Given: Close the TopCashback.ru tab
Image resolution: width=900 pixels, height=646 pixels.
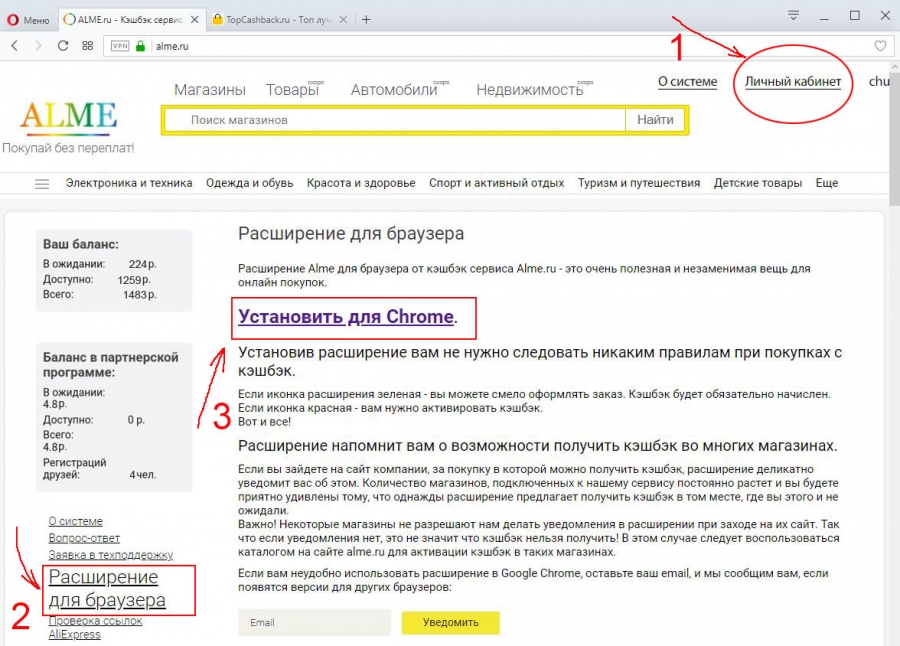Looking at the screenshot, I should click(x=343, y=20).
